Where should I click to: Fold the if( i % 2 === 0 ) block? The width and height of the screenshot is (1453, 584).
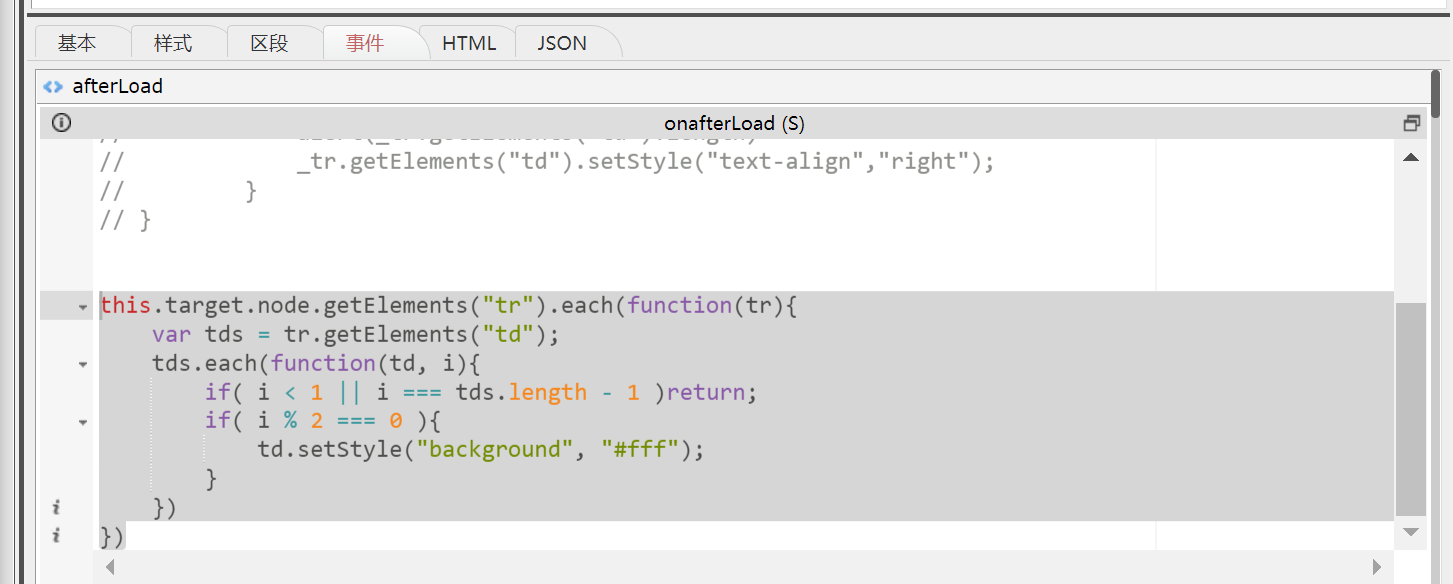[x=83, y=423]
